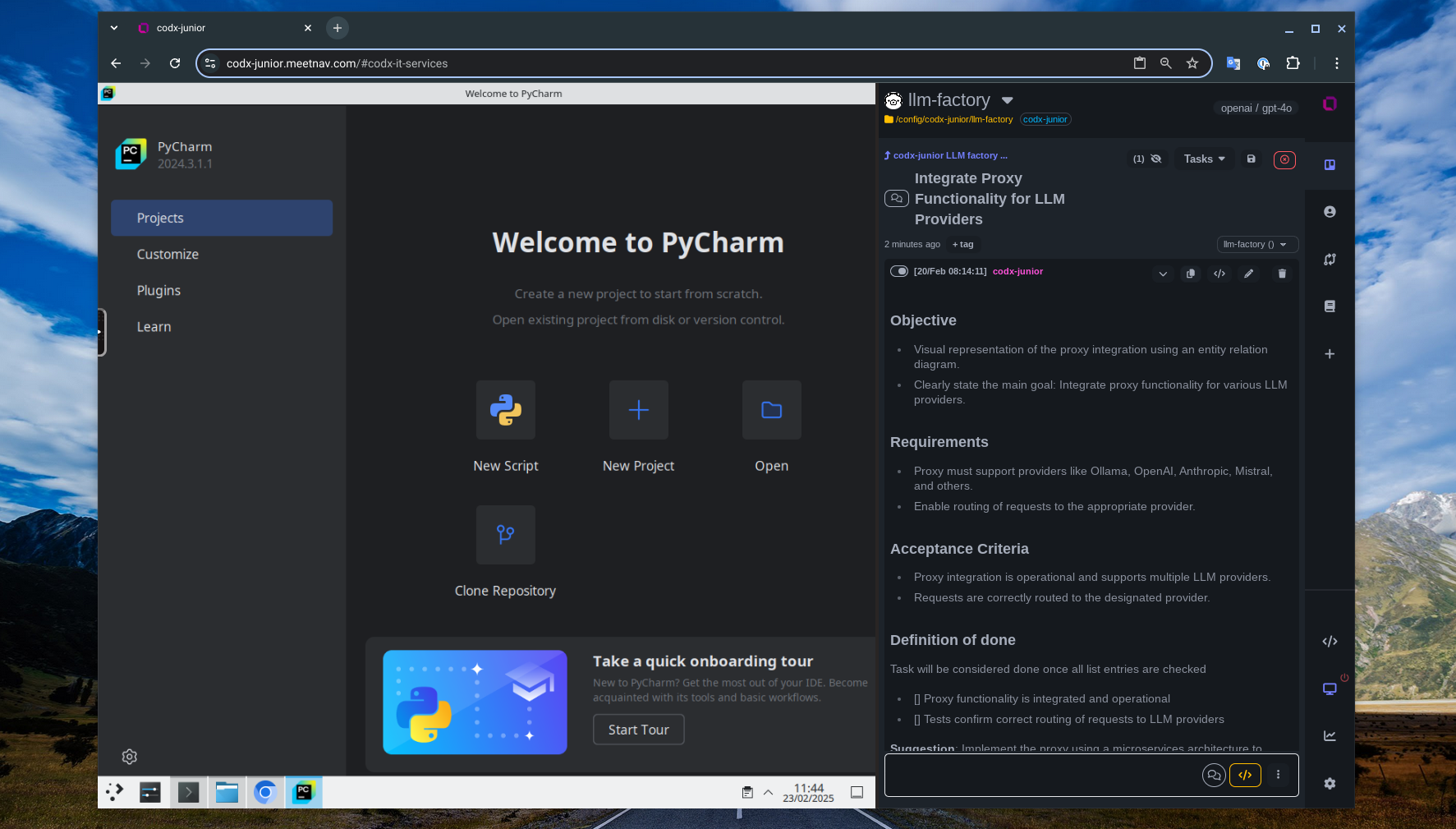Click the red circled X close-task button

(1284, 159)
